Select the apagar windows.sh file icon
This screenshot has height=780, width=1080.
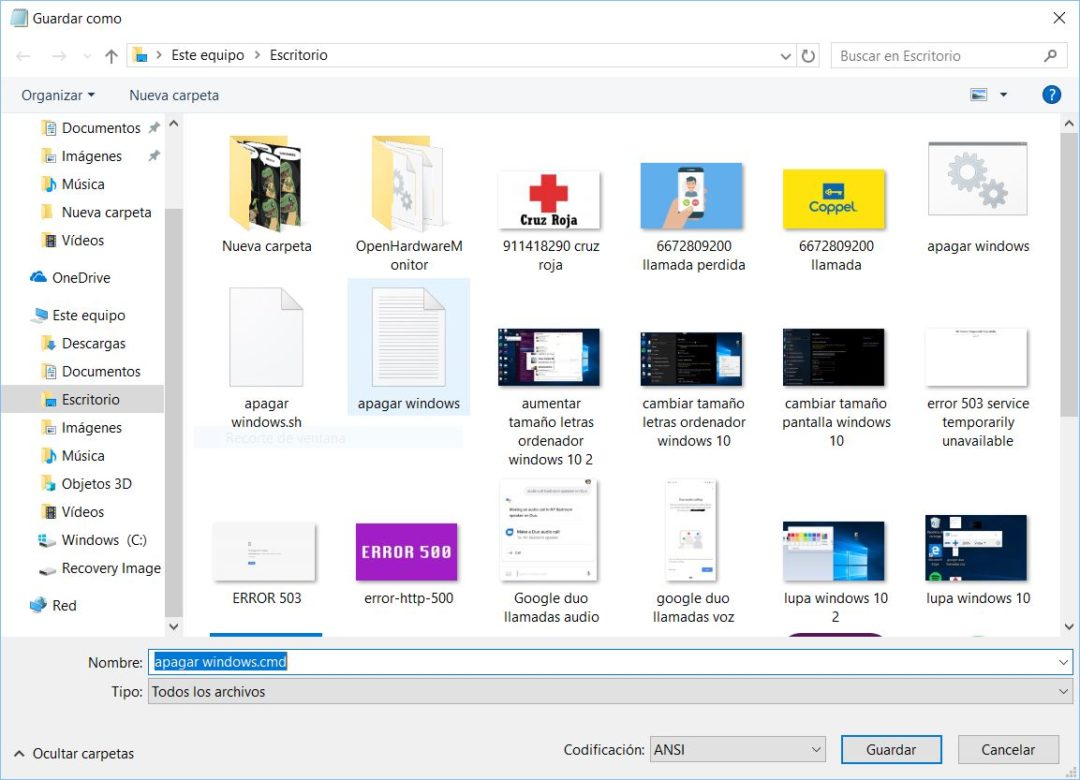(x=266, y=338)
